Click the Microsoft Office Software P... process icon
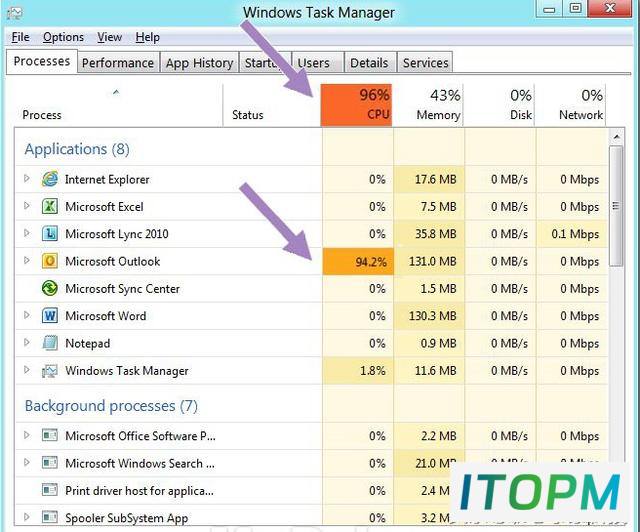Image resolution: width=640 pixels, height=532 pixels. click(x=50, y=436)
